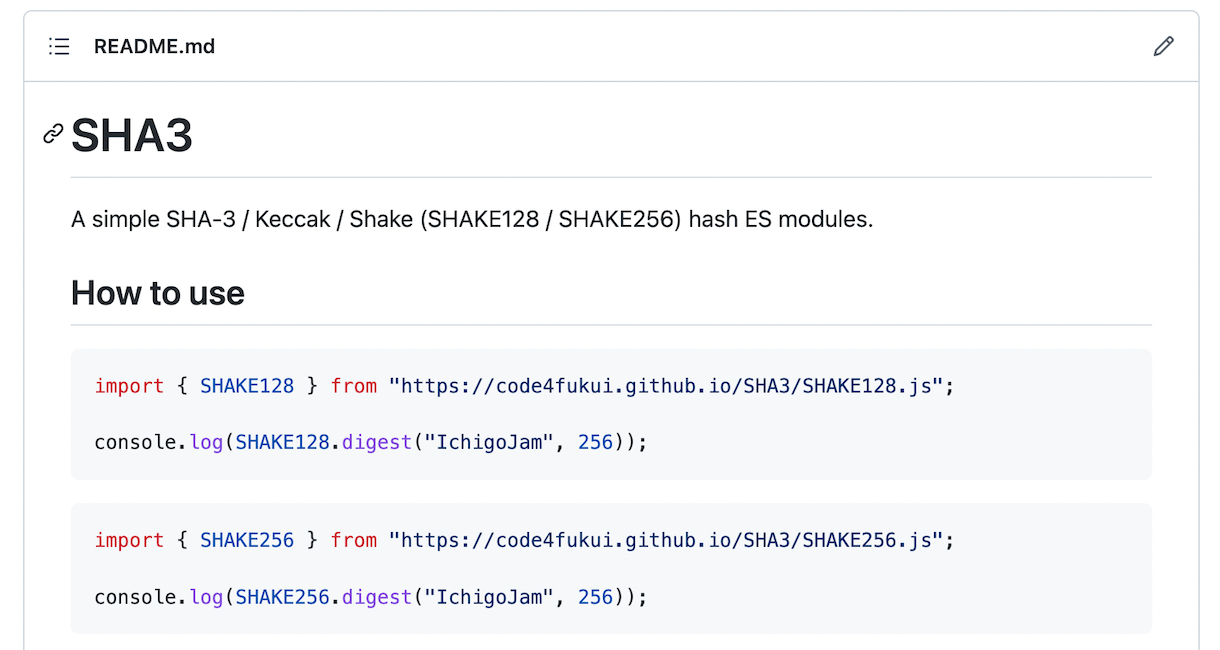Click the SHAKE256.js URL in second snippet
1220x650 pixels.
668,540
